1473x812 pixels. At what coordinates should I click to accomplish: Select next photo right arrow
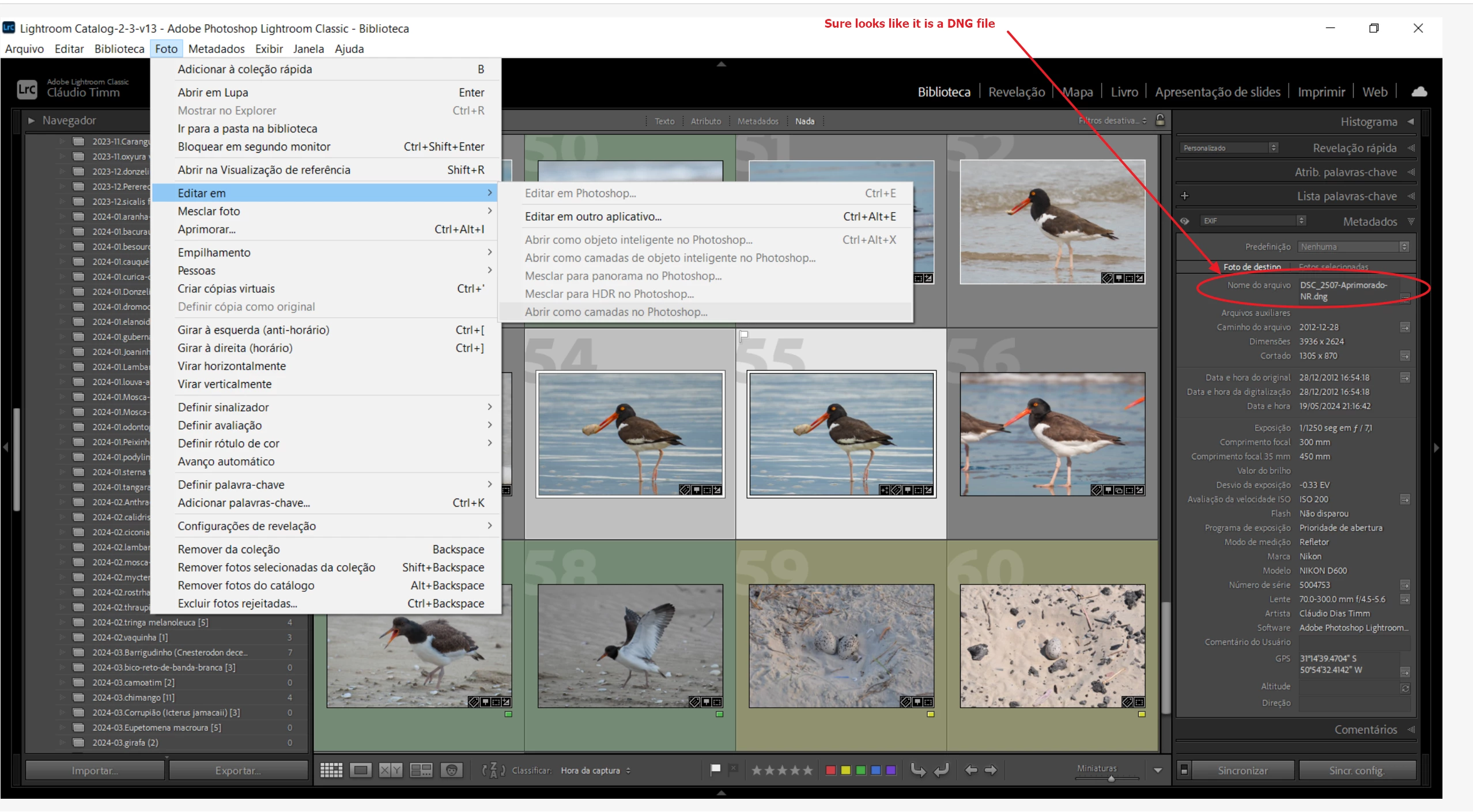pyautogui.click(x=991, y=771)
